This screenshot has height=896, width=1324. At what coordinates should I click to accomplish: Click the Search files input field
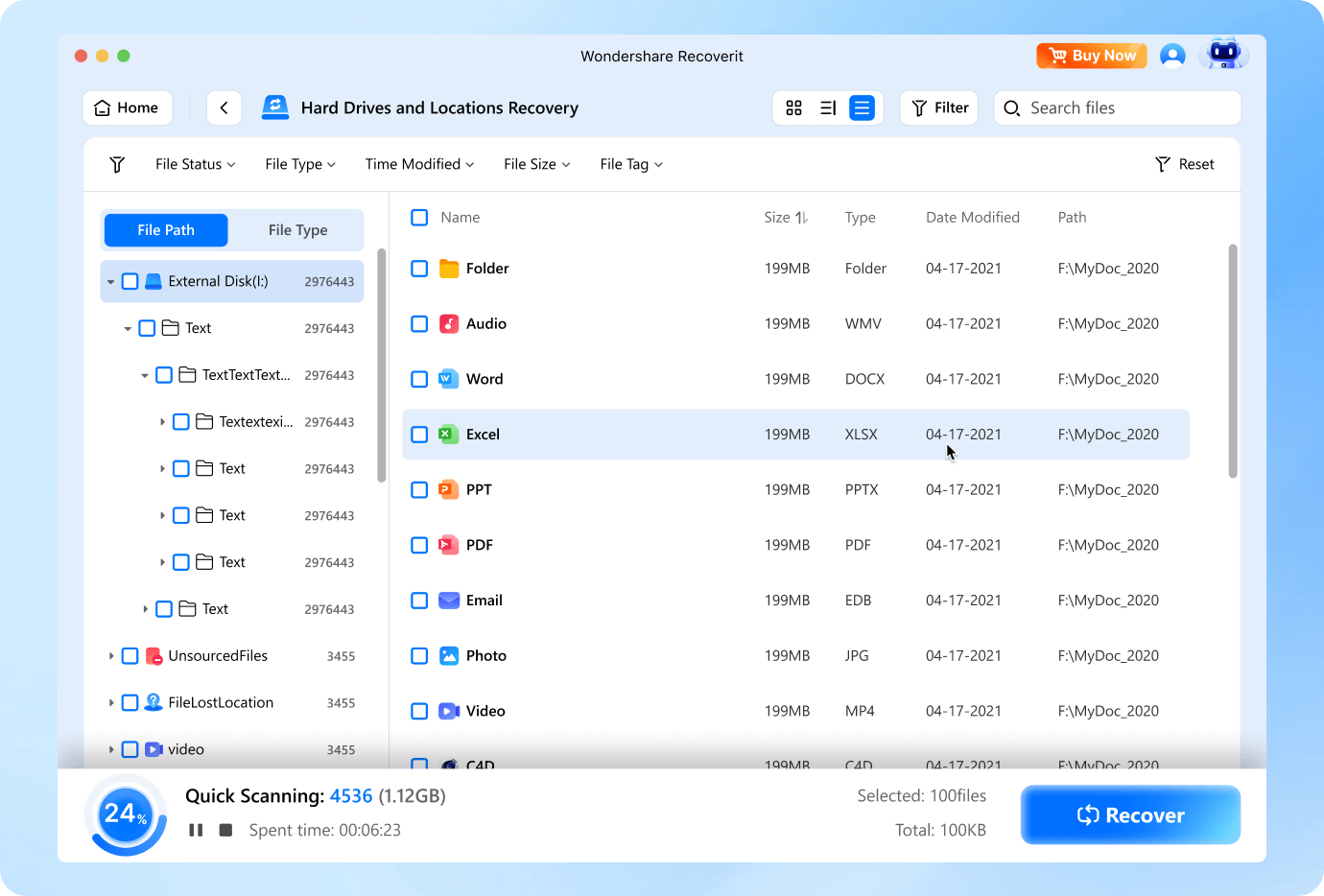[x=1118, y=108]
